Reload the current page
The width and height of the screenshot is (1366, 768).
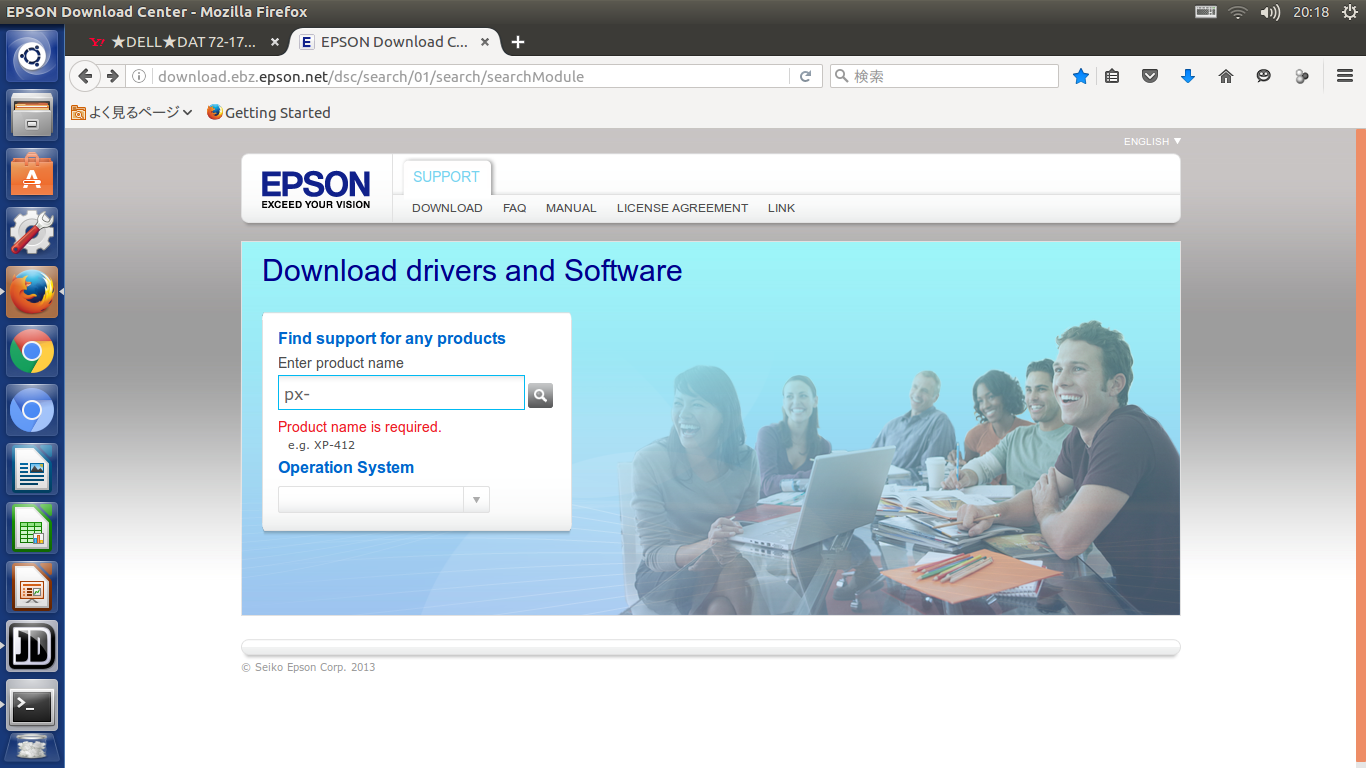pos(805,76)
